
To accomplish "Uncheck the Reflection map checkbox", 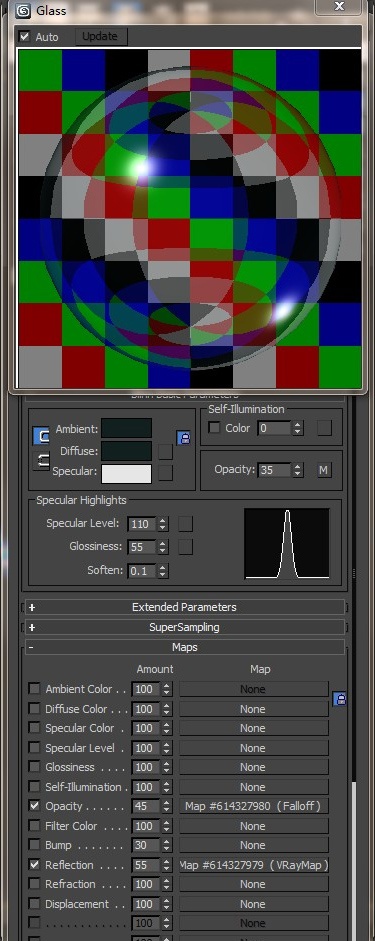I will tap(35, 865).
